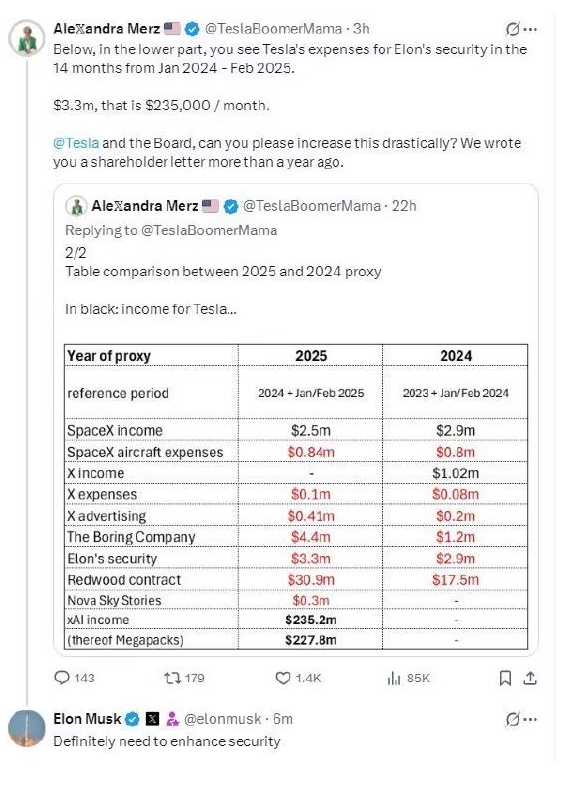Open the three-dot menu on Elon Musk's reply

coord(530,720)
